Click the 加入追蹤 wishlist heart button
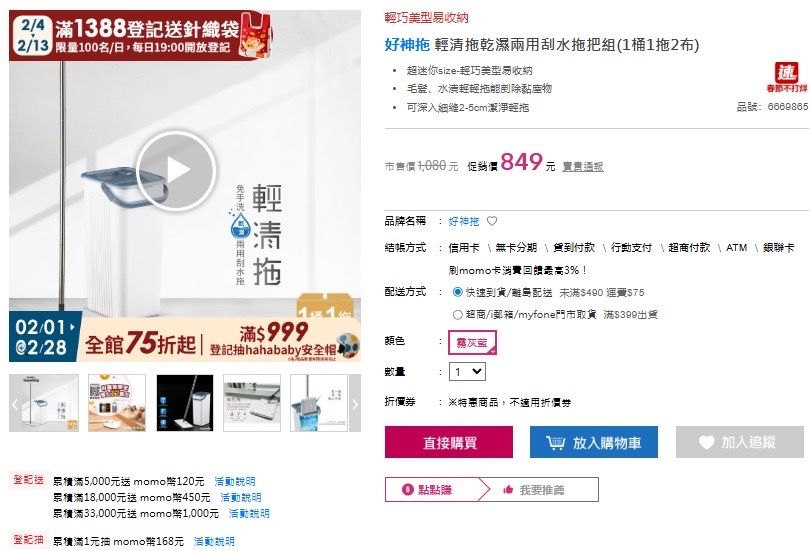810x551 pixels. [740, 442]
